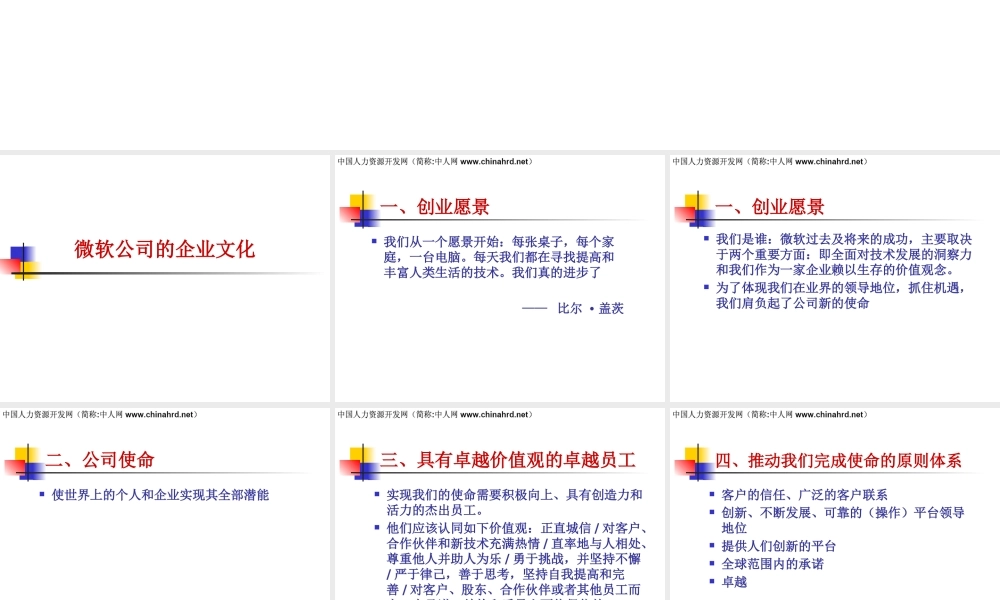
Task: Click the signature 比尔·盖茨
Action: point(590,309)
